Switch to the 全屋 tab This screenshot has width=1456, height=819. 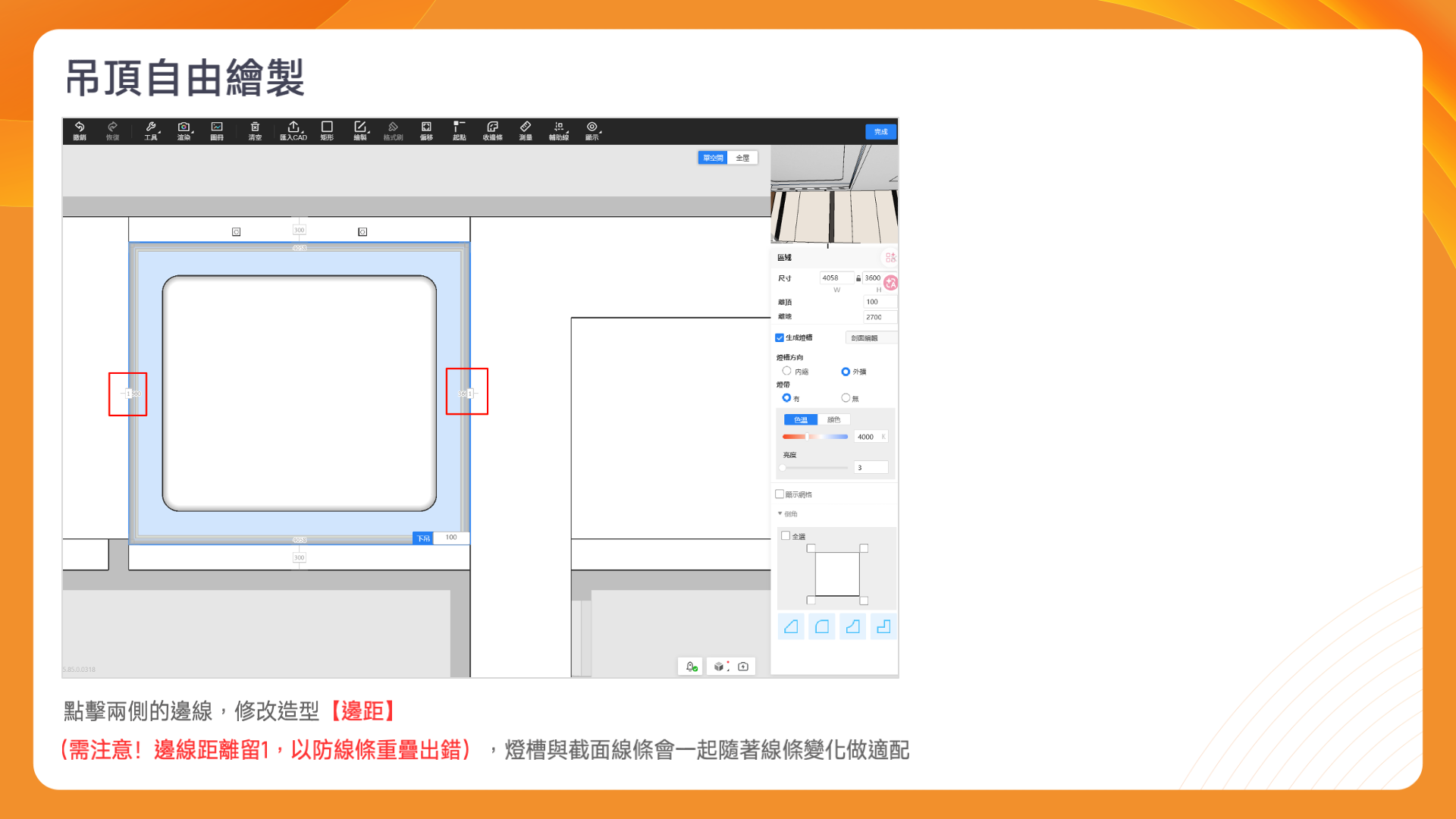point(742,158)
